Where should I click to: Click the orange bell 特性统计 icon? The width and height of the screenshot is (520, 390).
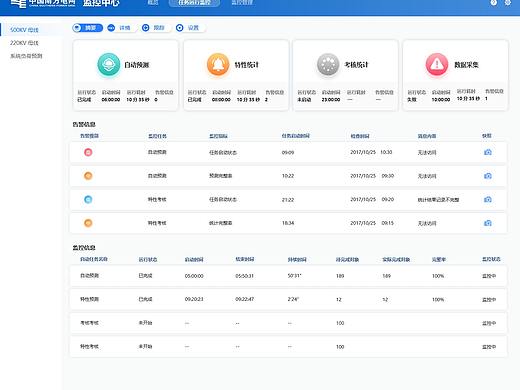pos(218,64)
